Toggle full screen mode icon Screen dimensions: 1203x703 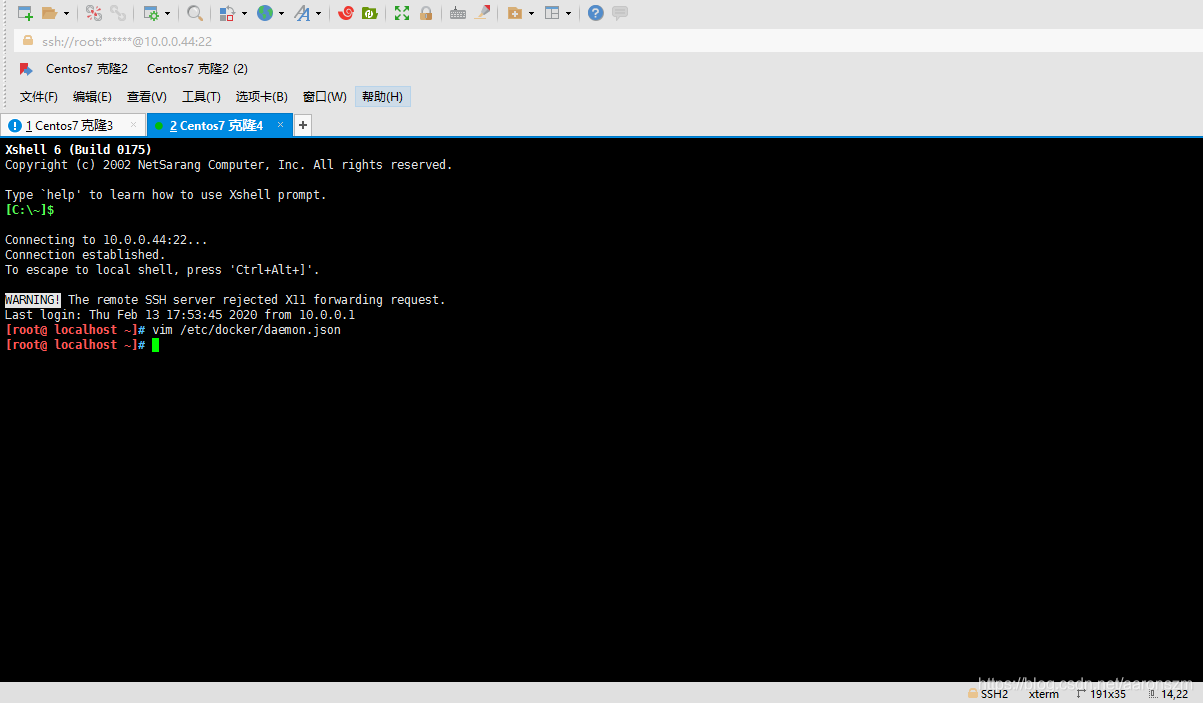tap(402, 13)
